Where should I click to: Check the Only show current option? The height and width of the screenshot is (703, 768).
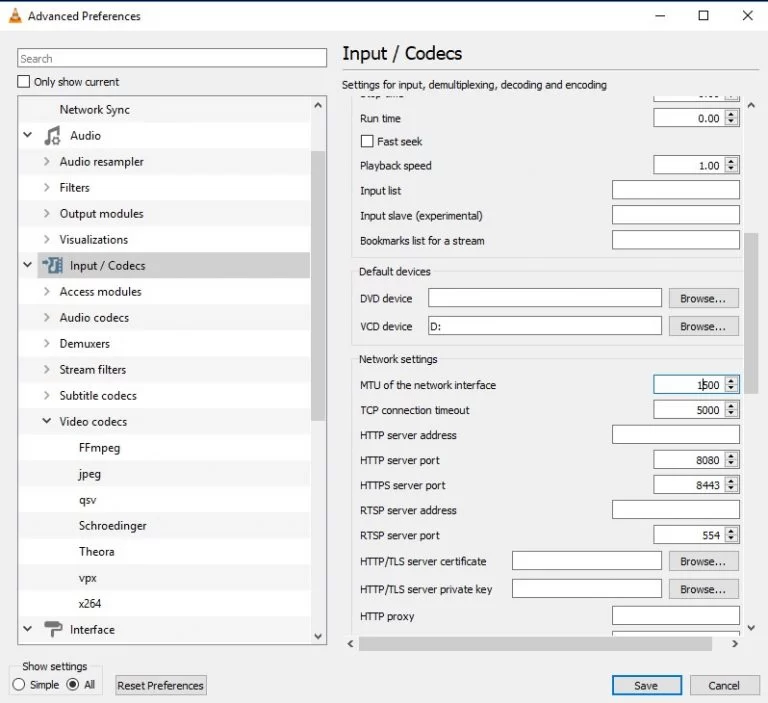[x=24, y=82]
